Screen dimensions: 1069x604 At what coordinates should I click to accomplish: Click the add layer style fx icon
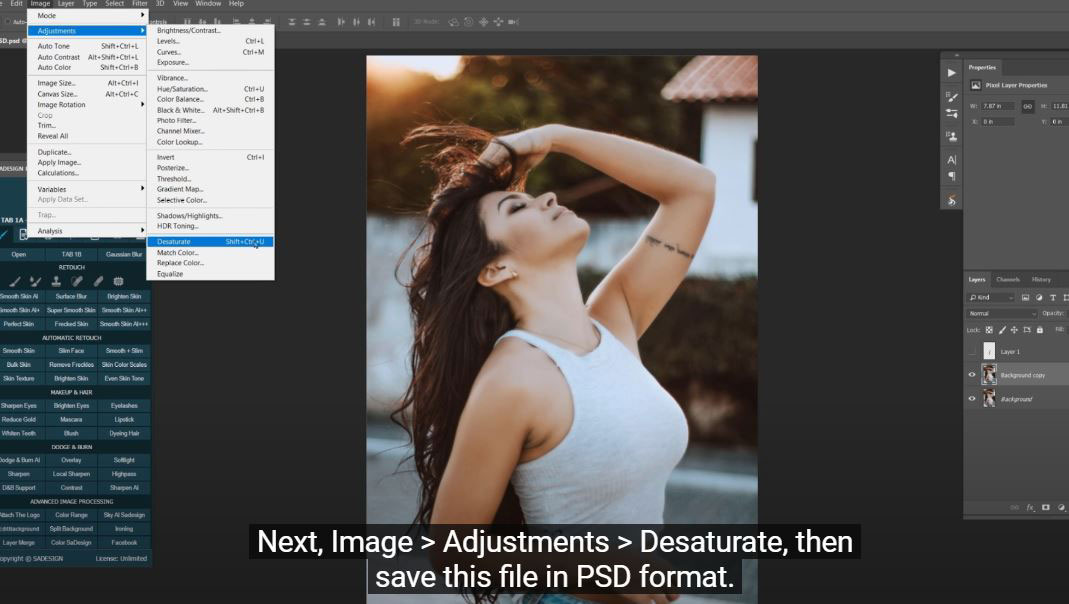pos(1030,507)
